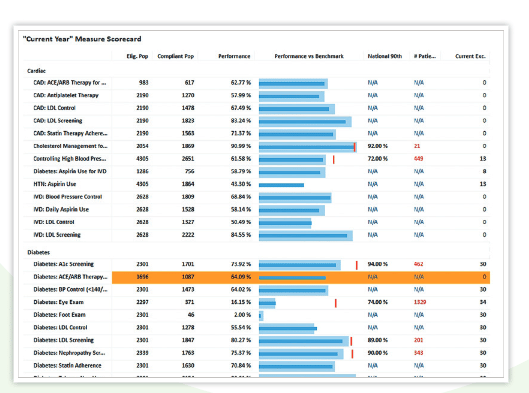Select the Performance vs Benchmark column header
The image size is (529, 393).
coord(309,56)
